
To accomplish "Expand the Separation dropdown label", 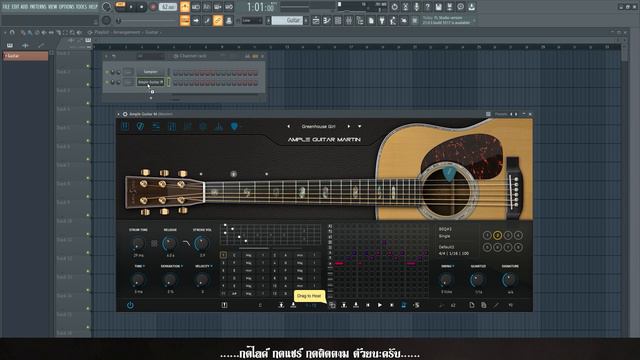I will [171, 266].
